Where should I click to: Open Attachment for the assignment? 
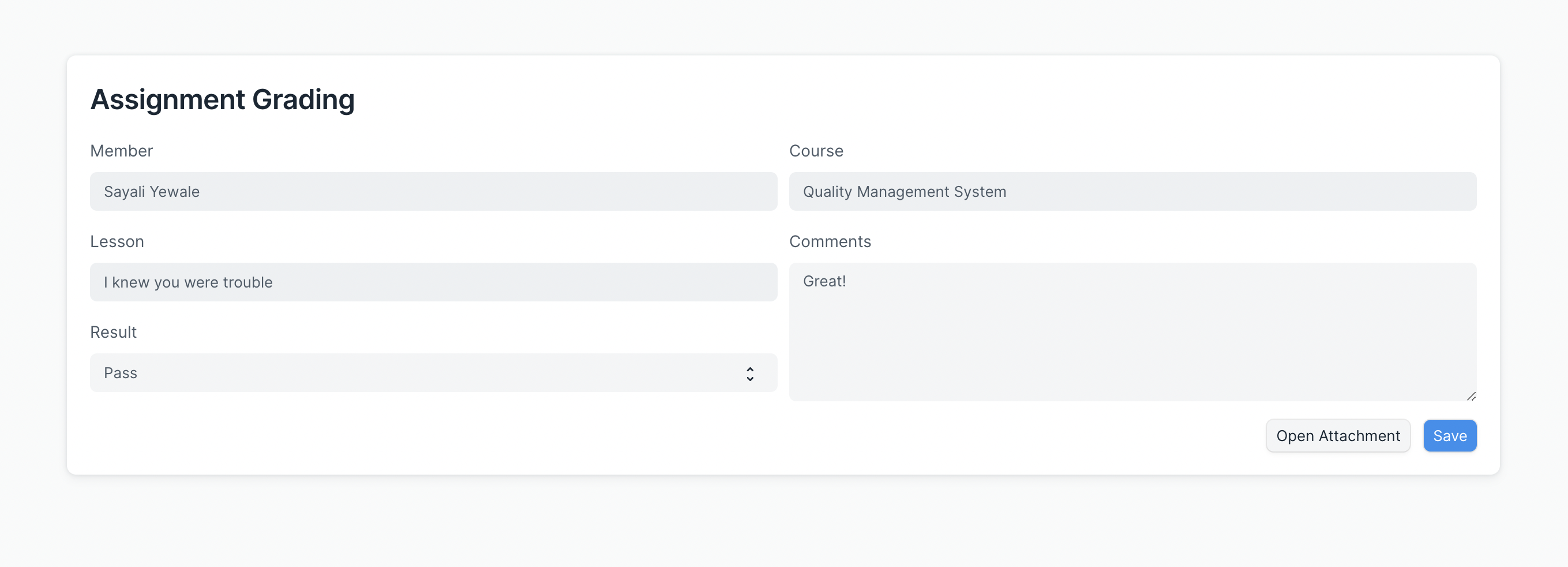(1338, 435)
